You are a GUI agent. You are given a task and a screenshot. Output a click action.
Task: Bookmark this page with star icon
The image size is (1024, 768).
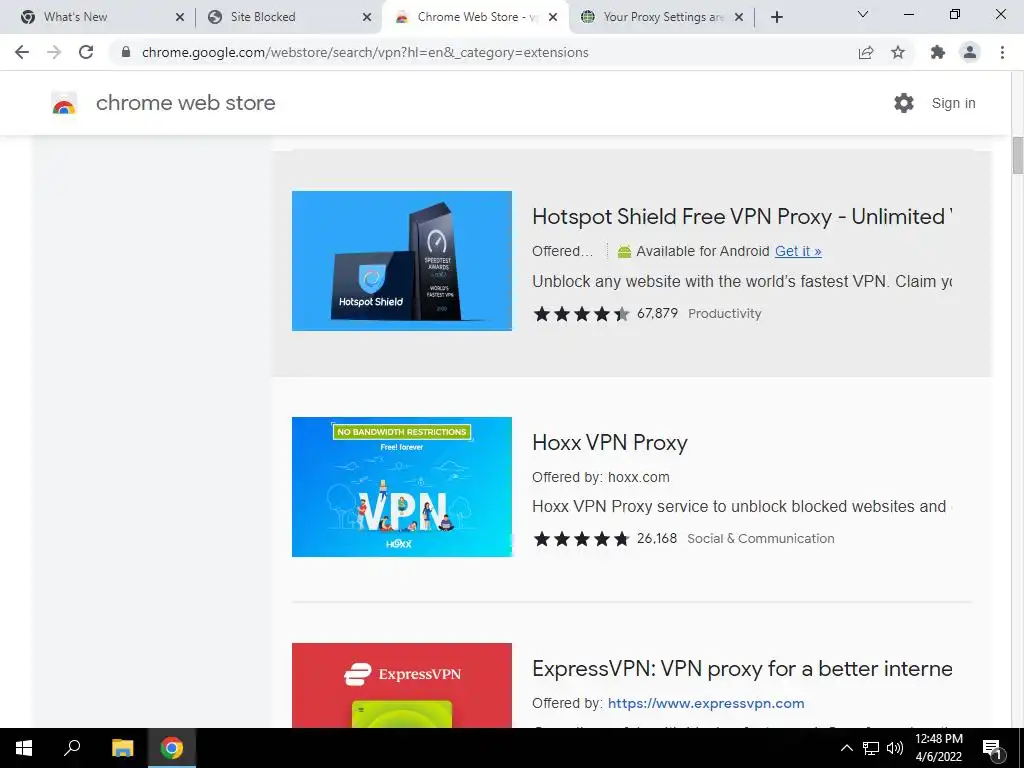(898, 52)
